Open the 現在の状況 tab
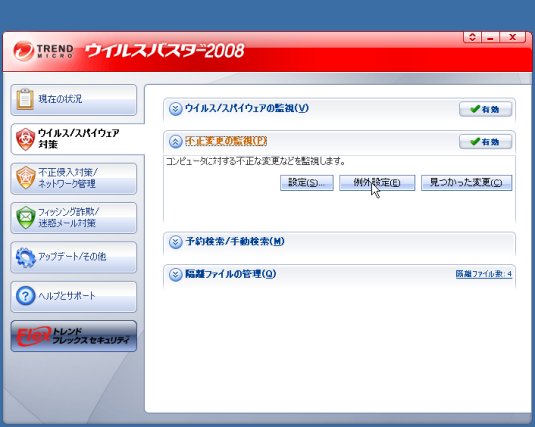Viewport: 535px width, 427px height. point(74,100)
